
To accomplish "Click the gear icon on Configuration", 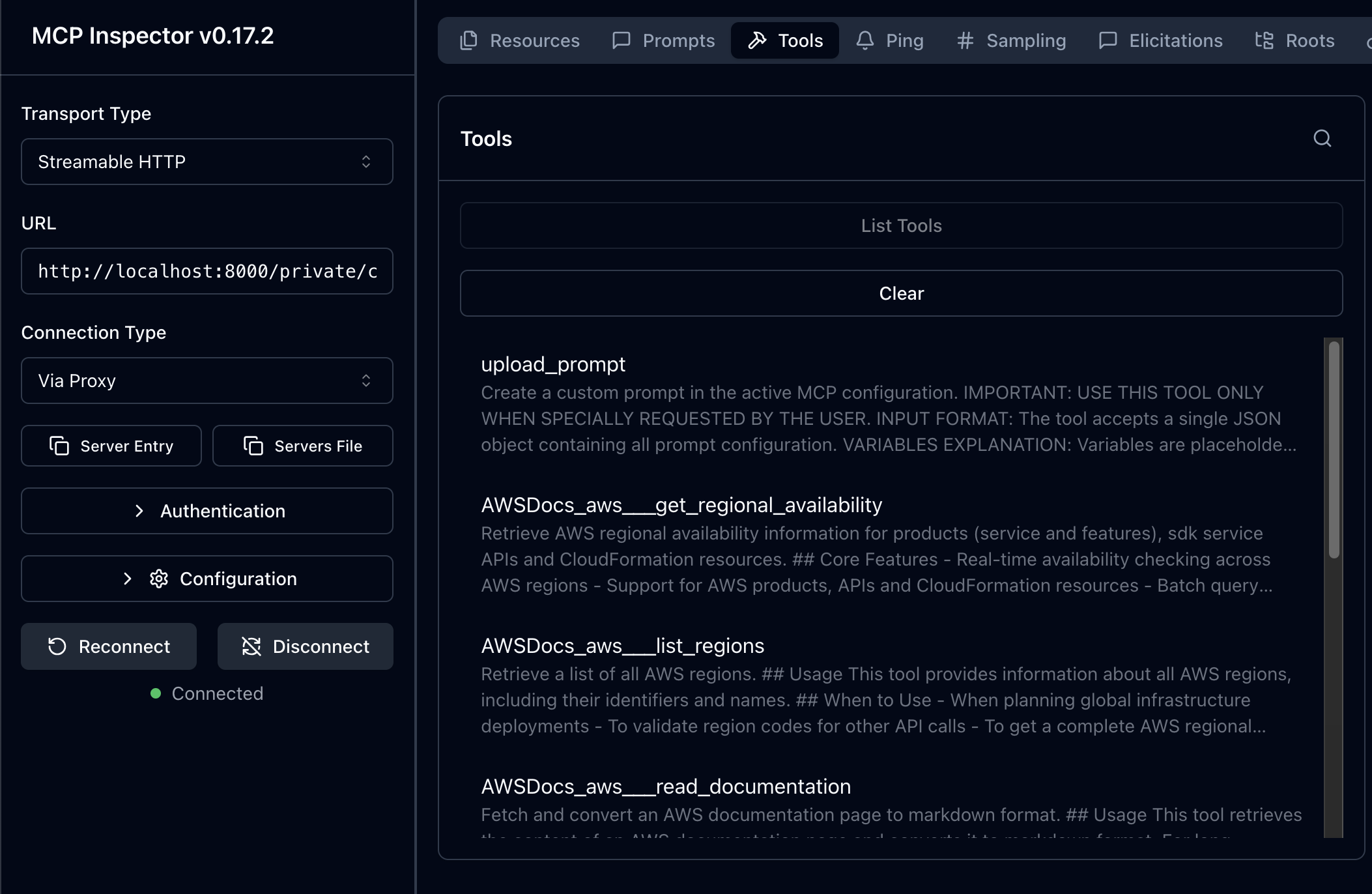I will 158,579.
